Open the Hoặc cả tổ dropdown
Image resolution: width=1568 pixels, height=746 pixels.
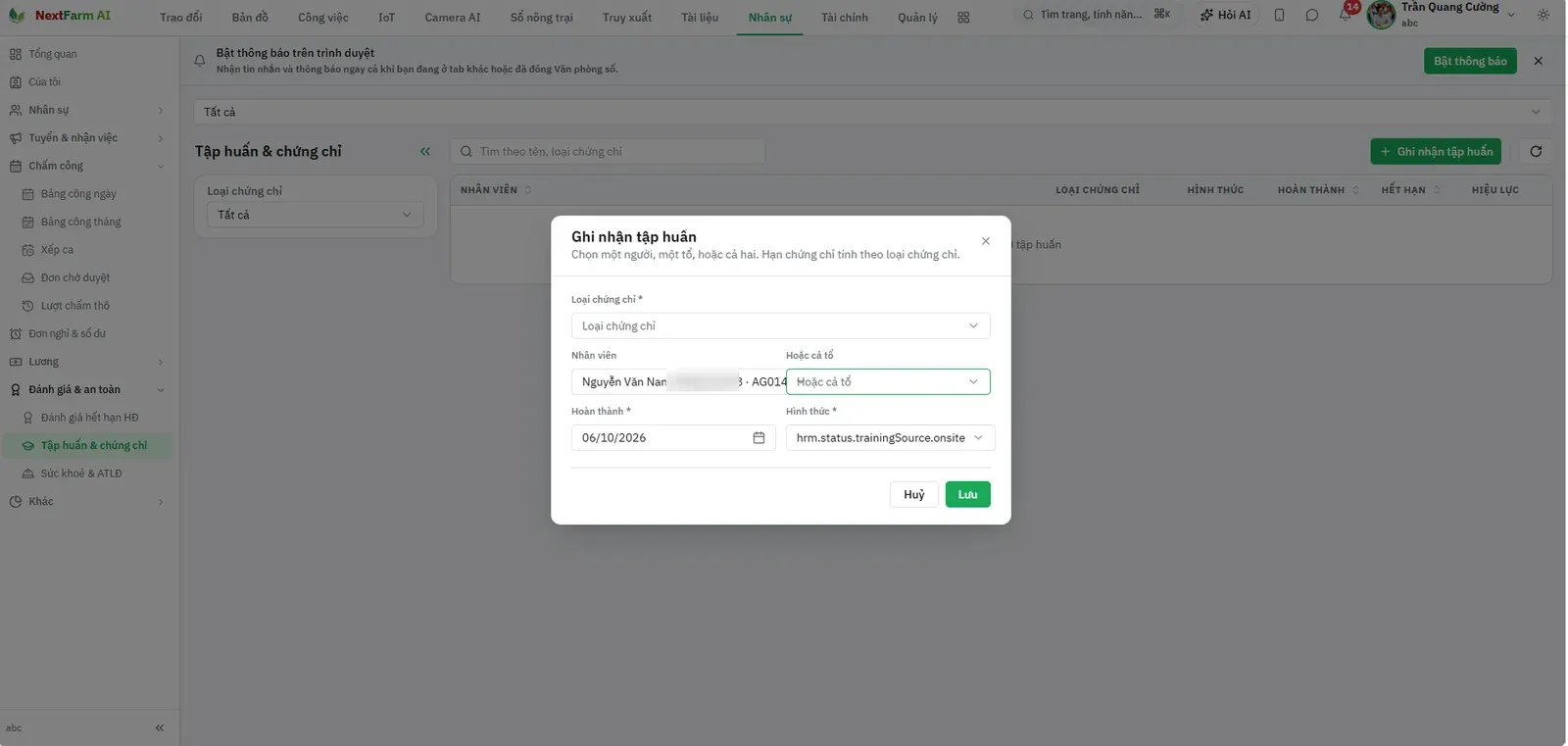pos(888,381)
